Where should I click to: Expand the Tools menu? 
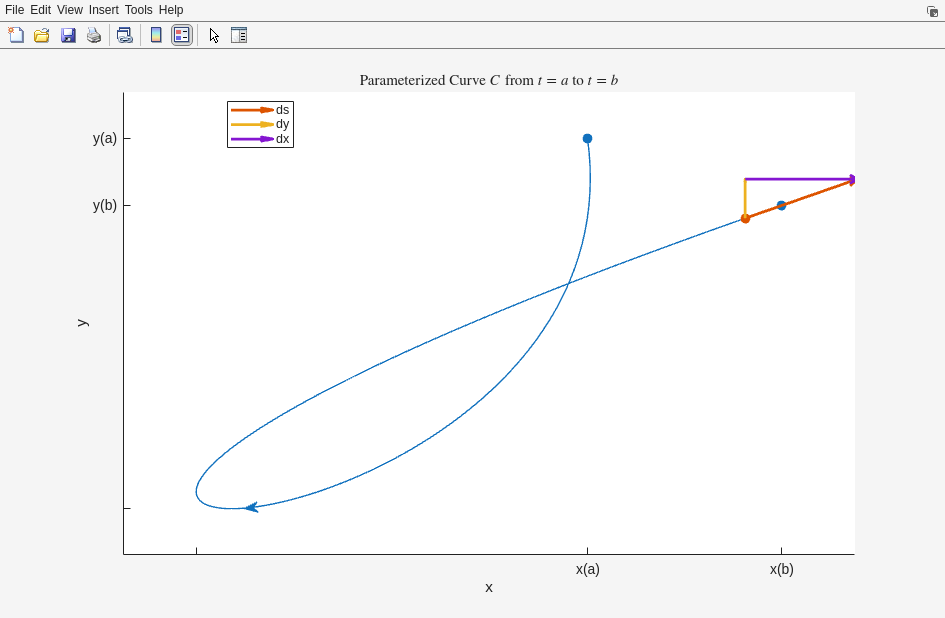tap(139, 10)
